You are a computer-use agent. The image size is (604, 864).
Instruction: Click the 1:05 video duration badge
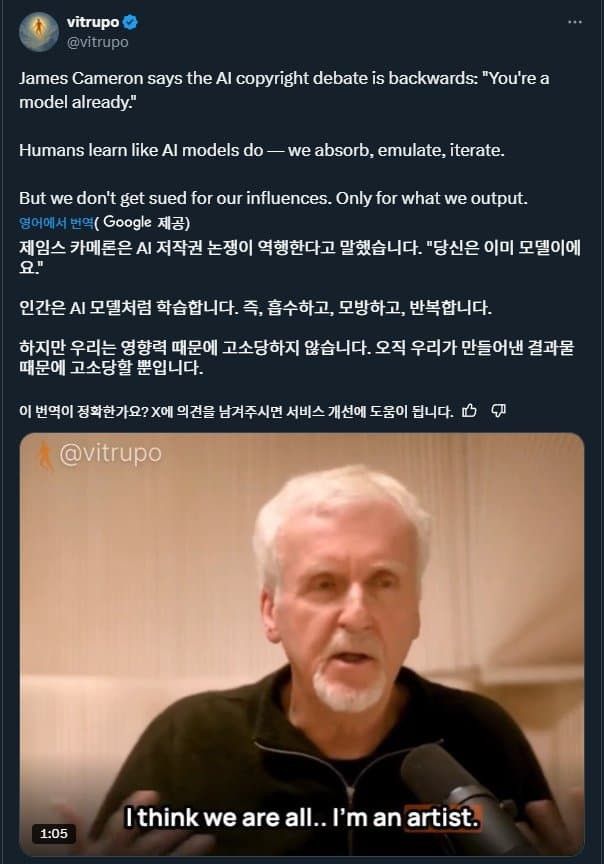click(54, 834)
